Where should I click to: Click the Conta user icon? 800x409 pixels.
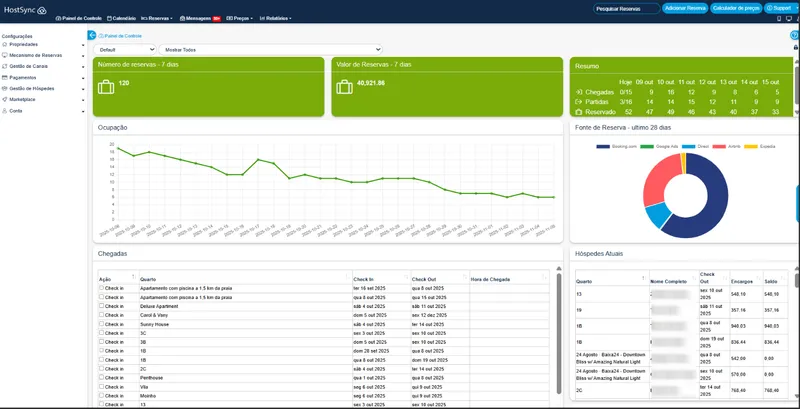(5, 111)
